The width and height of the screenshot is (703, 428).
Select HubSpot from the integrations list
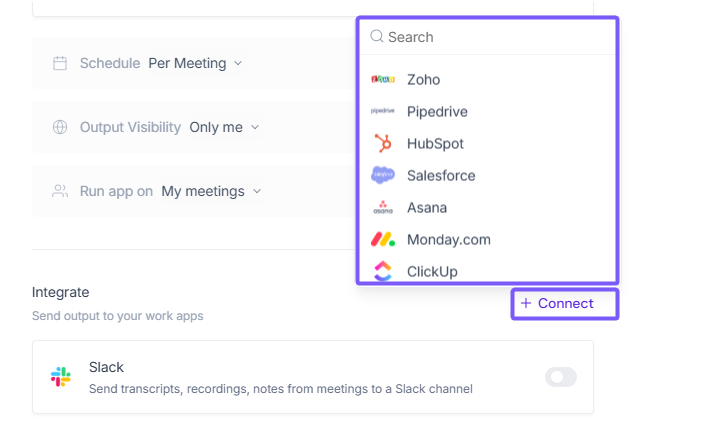click(x=435, y=143)
